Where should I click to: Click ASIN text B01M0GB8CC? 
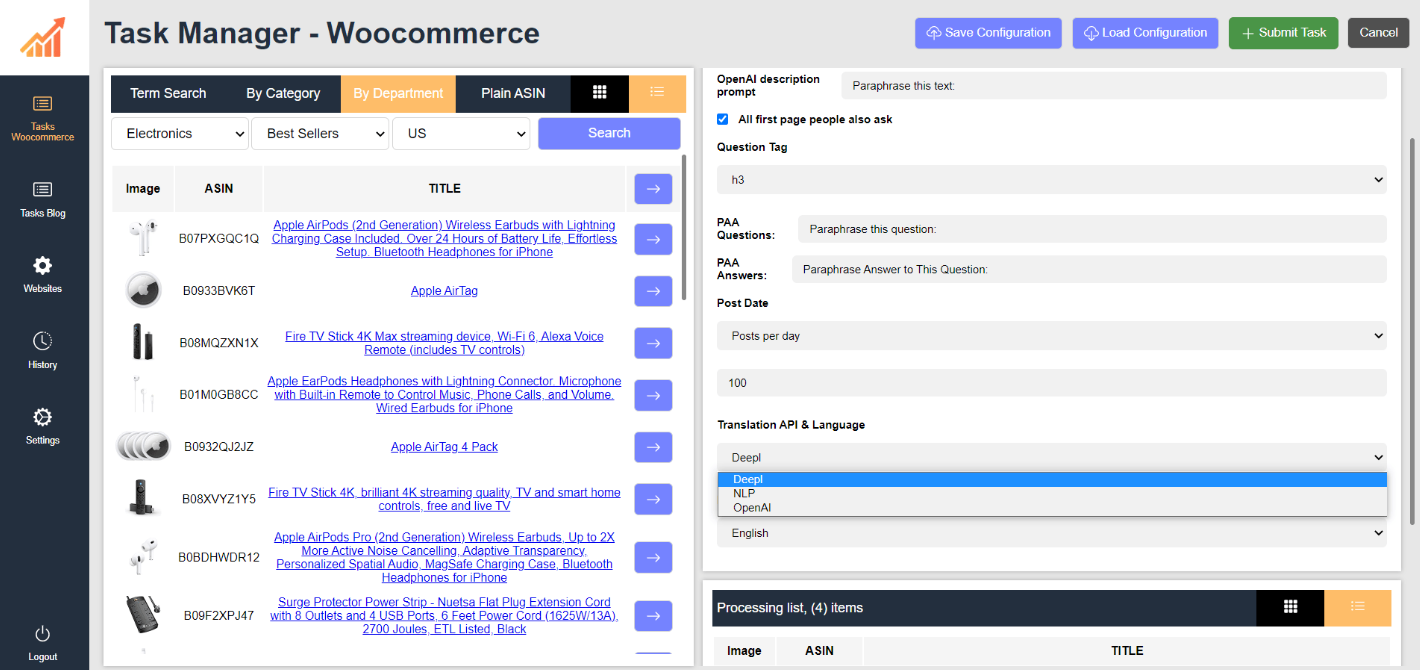click(218, 395)
